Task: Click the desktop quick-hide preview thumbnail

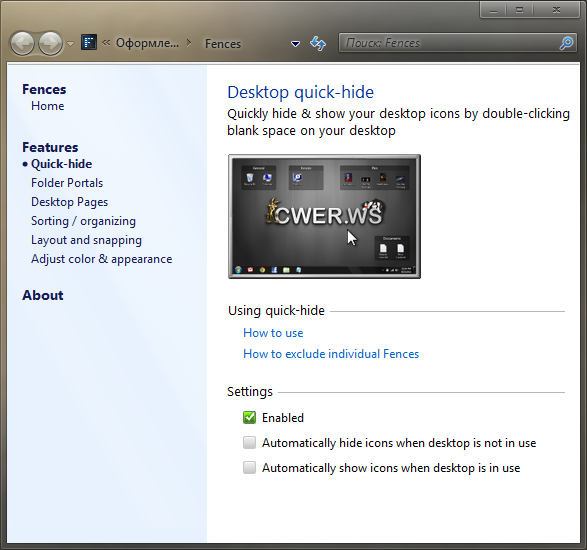Action: click(324, 216)
